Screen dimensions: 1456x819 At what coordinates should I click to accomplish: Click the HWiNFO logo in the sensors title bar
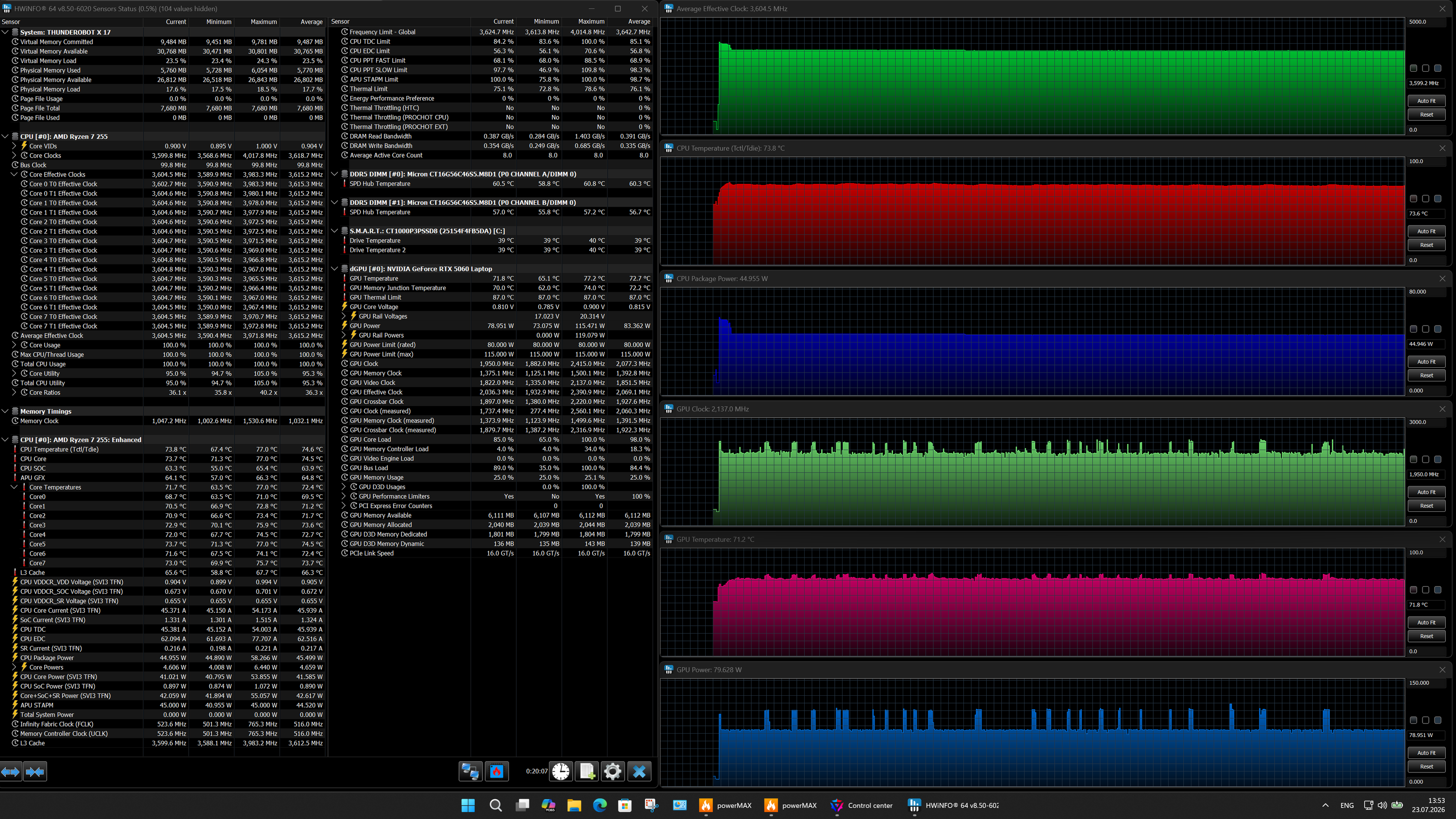coord(7,8)
